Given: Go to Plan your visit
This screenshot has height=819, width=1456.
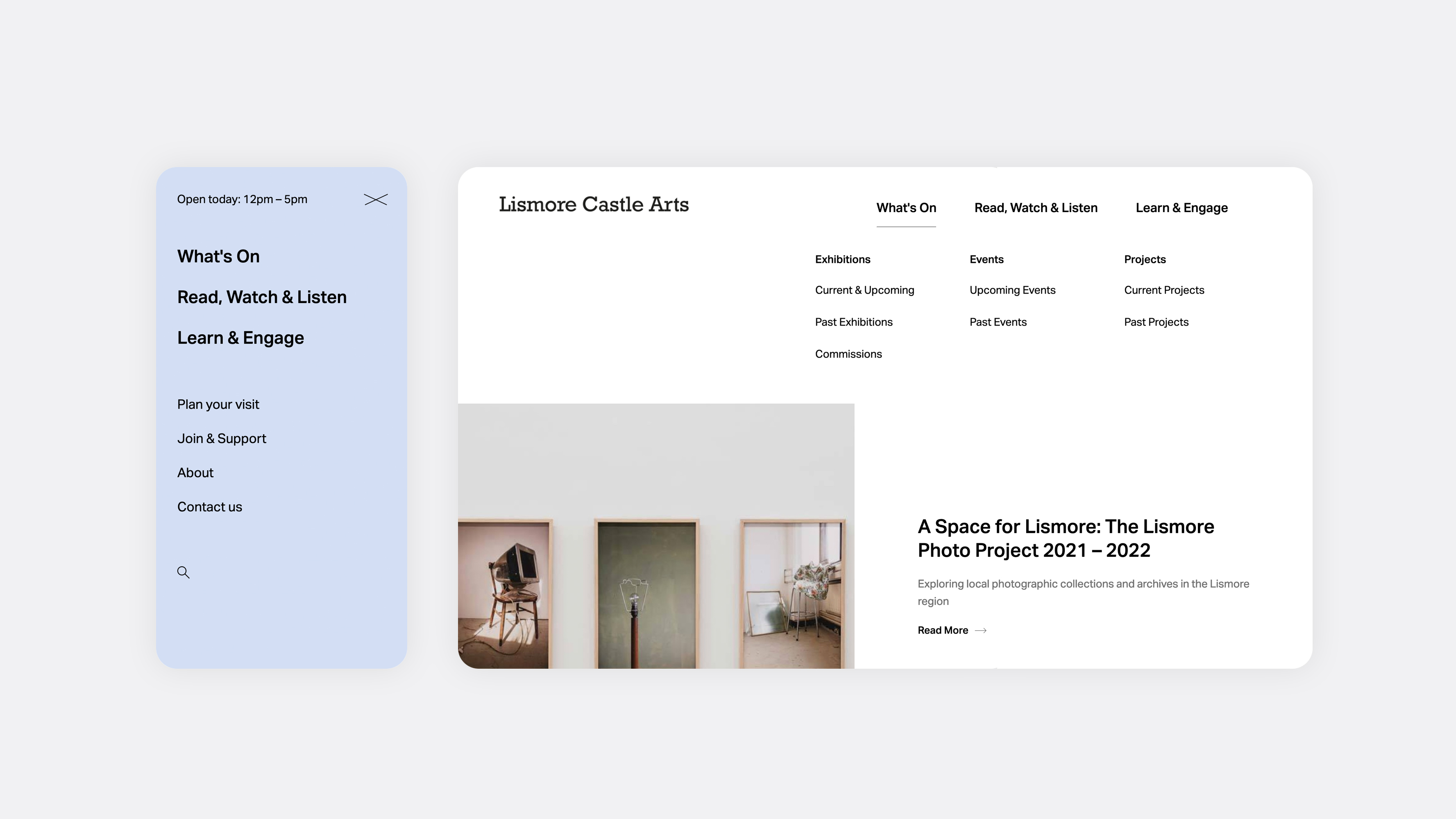Looking at the screenshot, I should pyautogui.click(x=218, y=405).
